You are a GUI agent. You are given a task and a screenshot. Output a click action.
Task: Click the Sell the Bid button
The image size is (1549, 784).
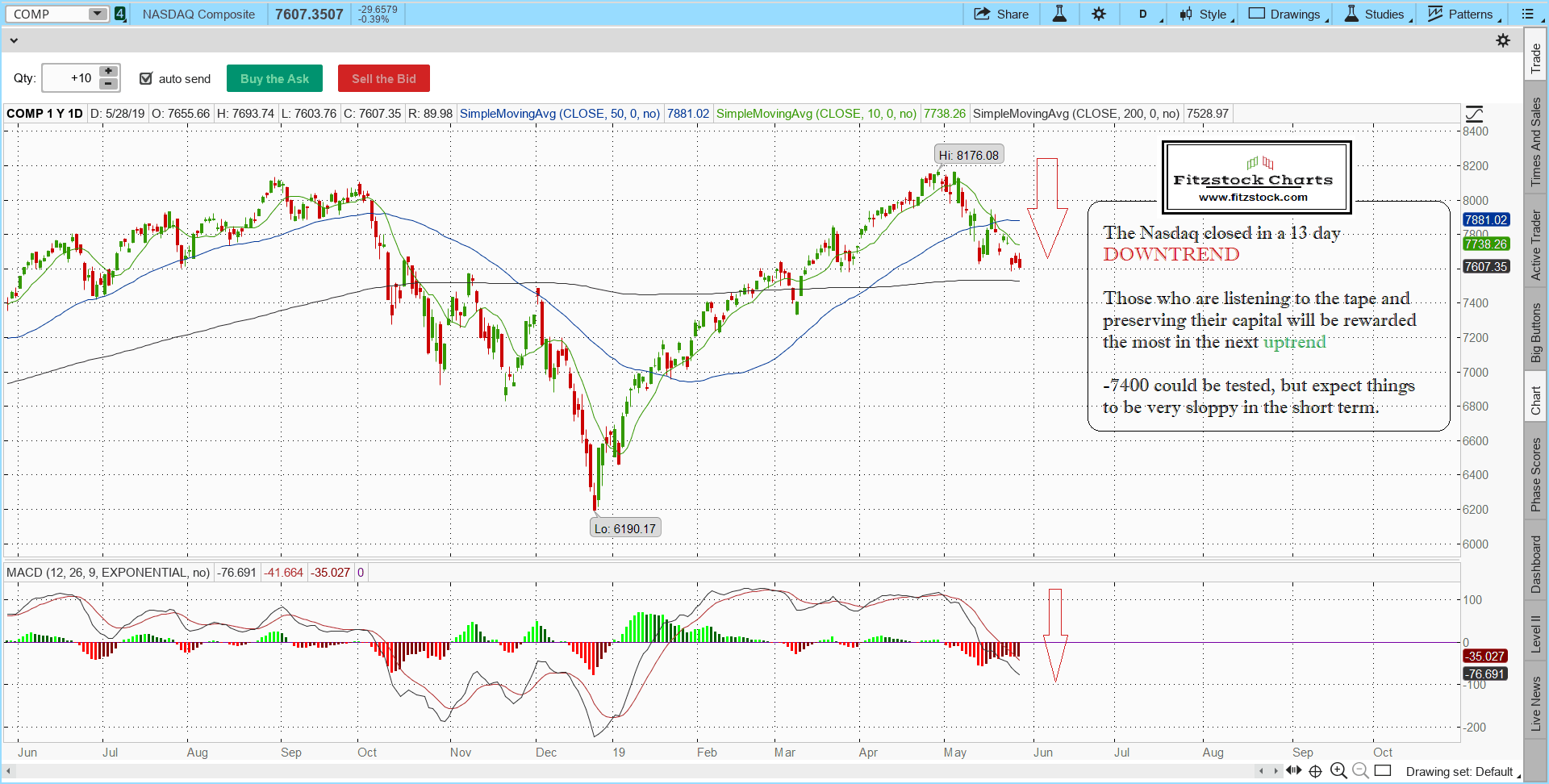[x=383, y=78]
